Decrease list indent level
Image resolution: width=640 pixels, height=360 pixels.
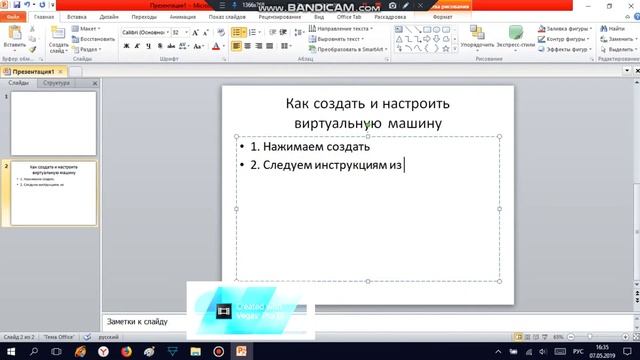(x=272, y=32)
